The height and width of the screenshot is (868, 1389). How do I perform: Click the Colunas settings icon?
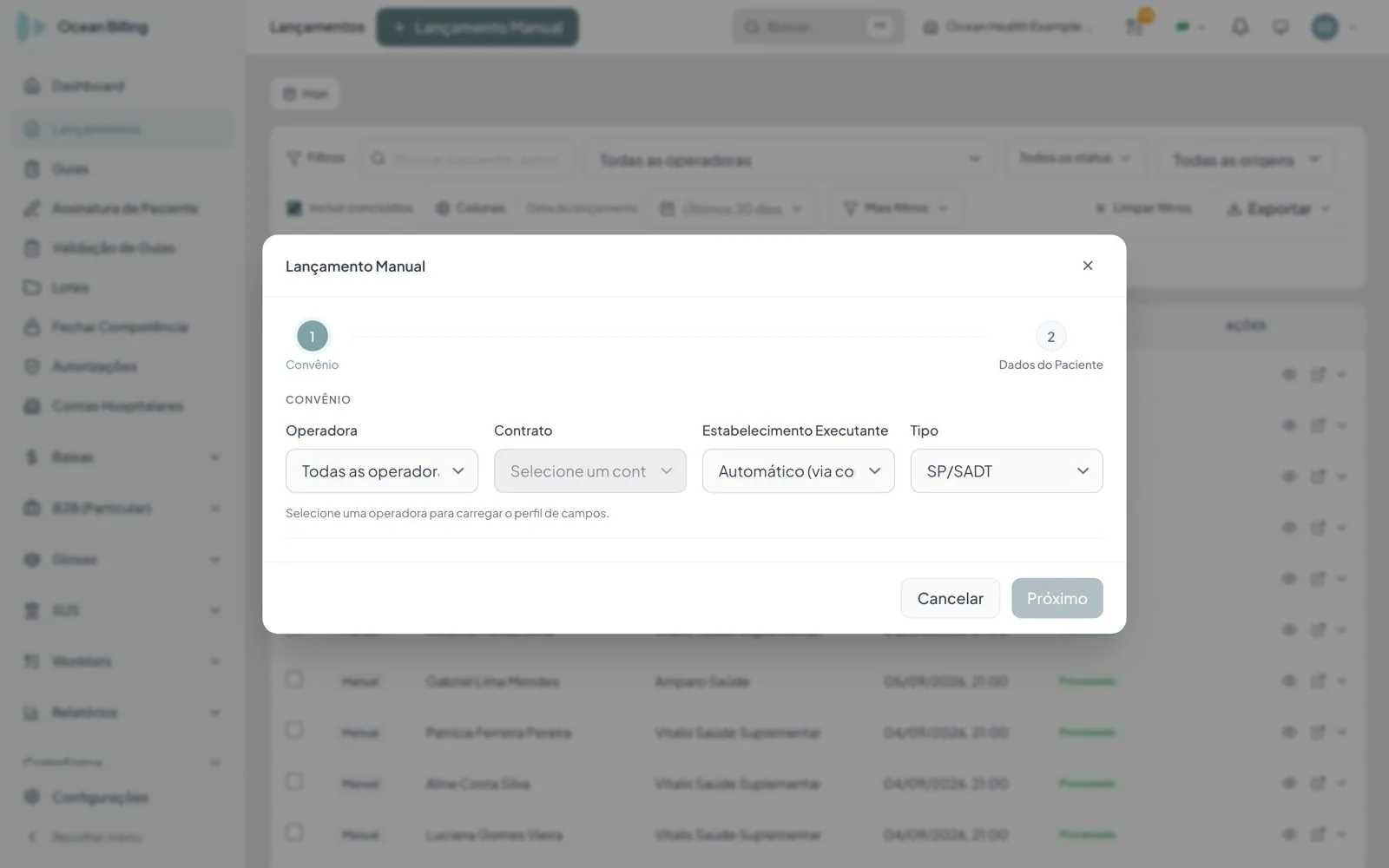[443, 208]
